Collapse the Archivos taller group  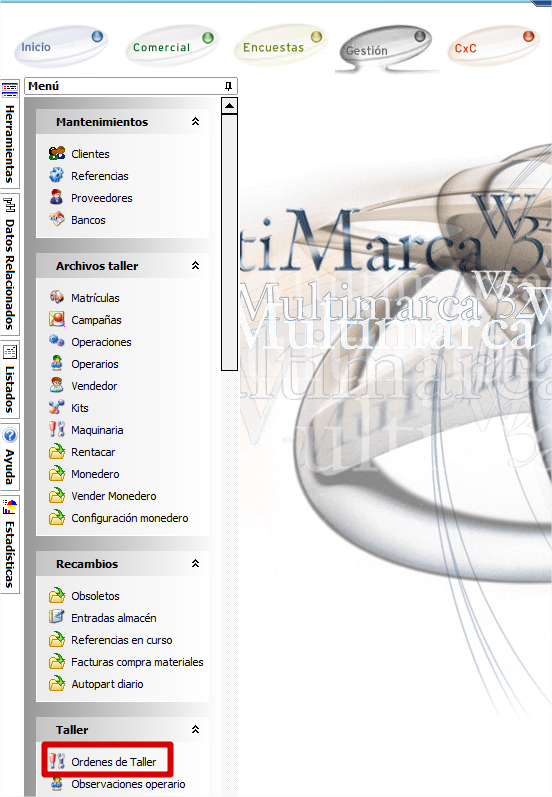195,265
